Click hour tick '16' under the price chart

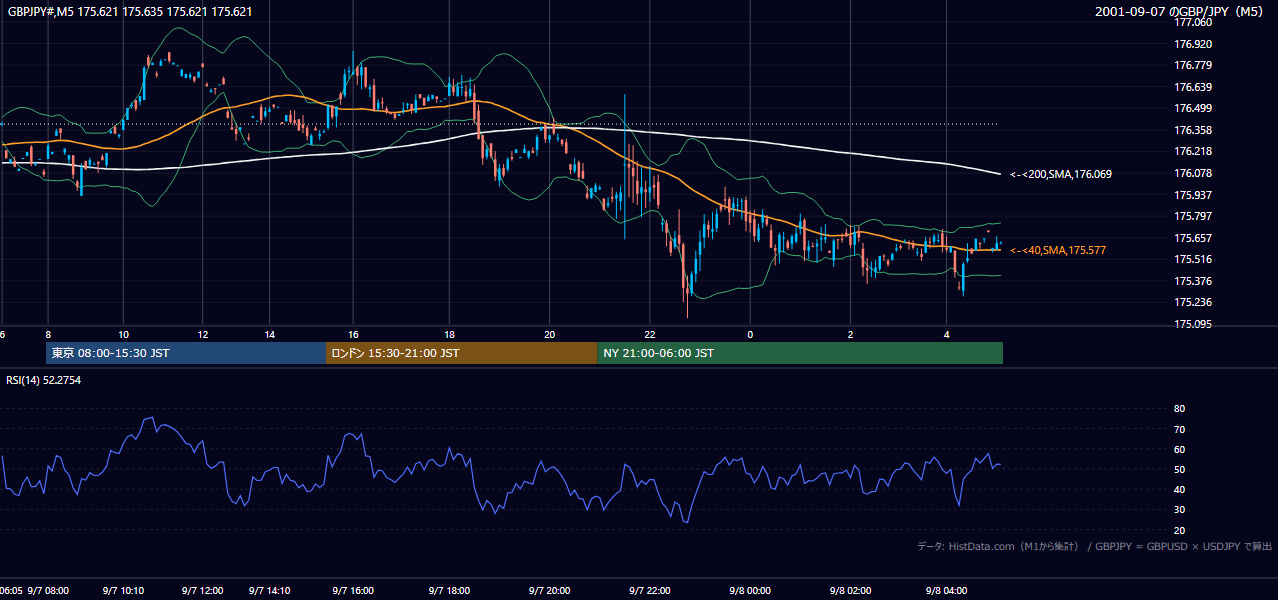click(x=353, y=334)
